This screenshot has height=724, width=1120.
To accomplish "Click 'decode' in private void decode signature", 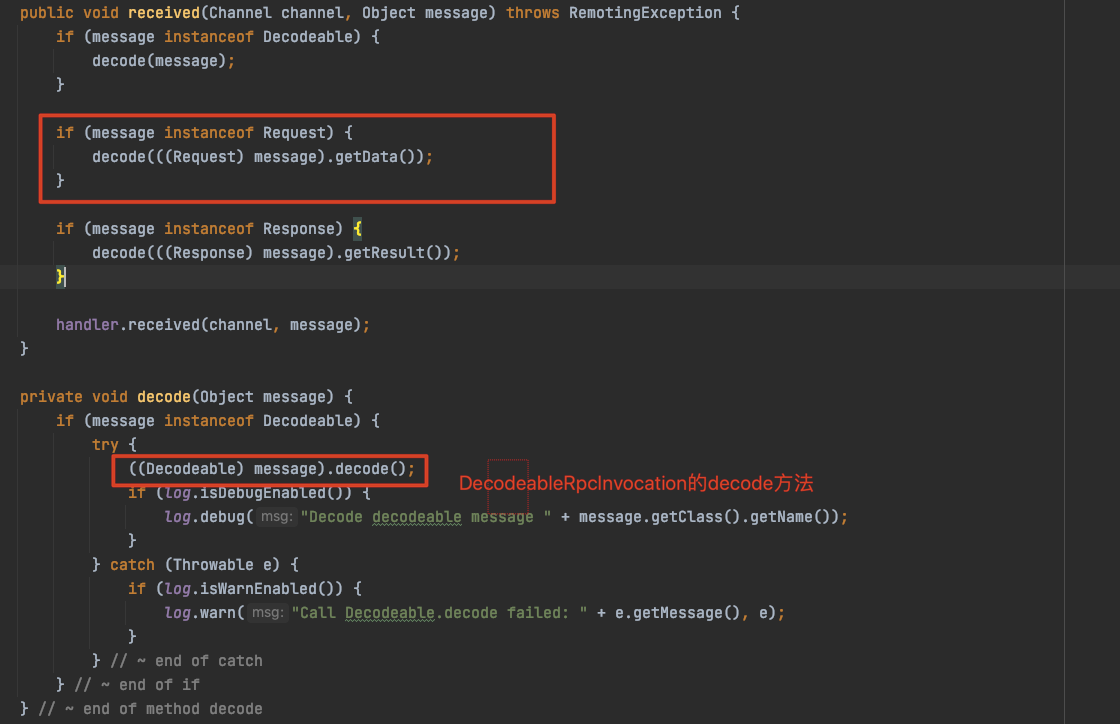I will (164, 396).
